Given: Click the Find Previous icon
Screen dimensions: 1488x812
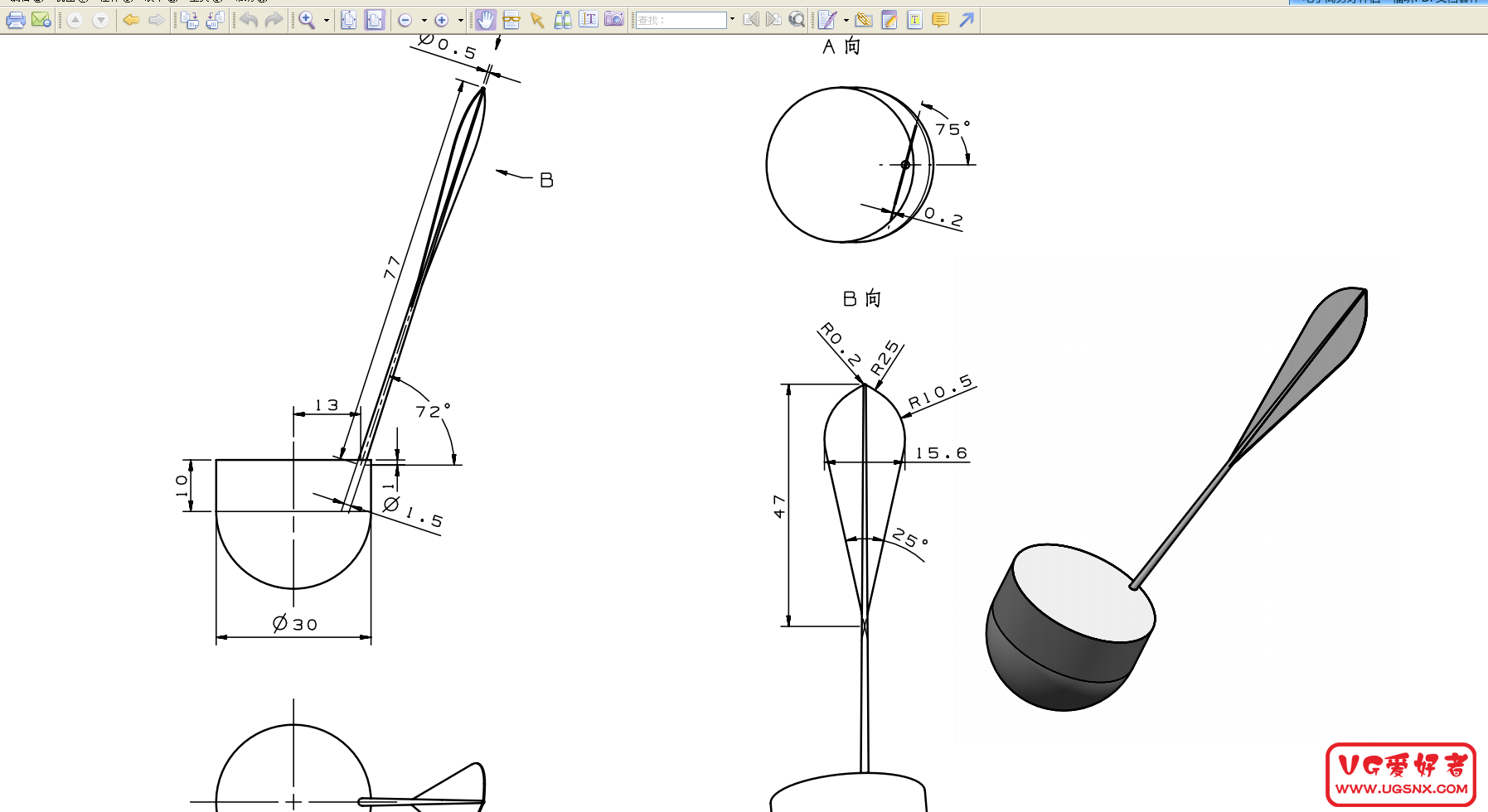Looking at the screenshot, I should click(751, 20).
